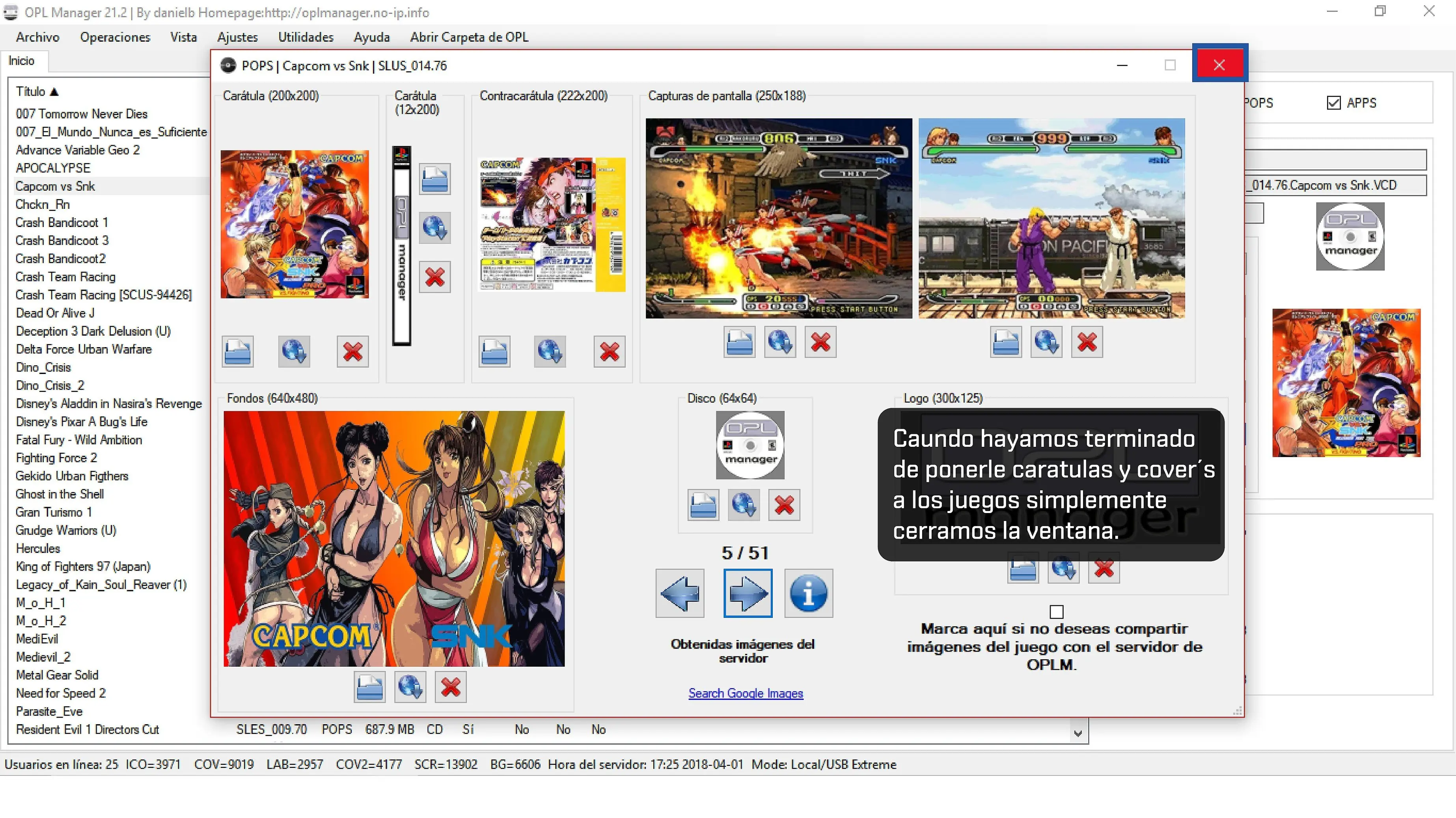Click the first fight screenshot thumbnail
The width and height of the screenshot is (1456, 818).
(x=779, y=218)
